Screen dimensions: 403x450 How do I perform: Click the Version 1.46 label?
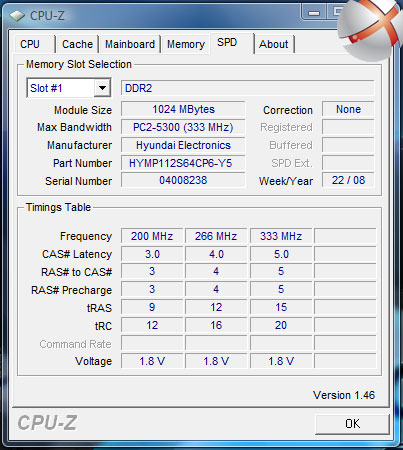[x=344, y=395]
